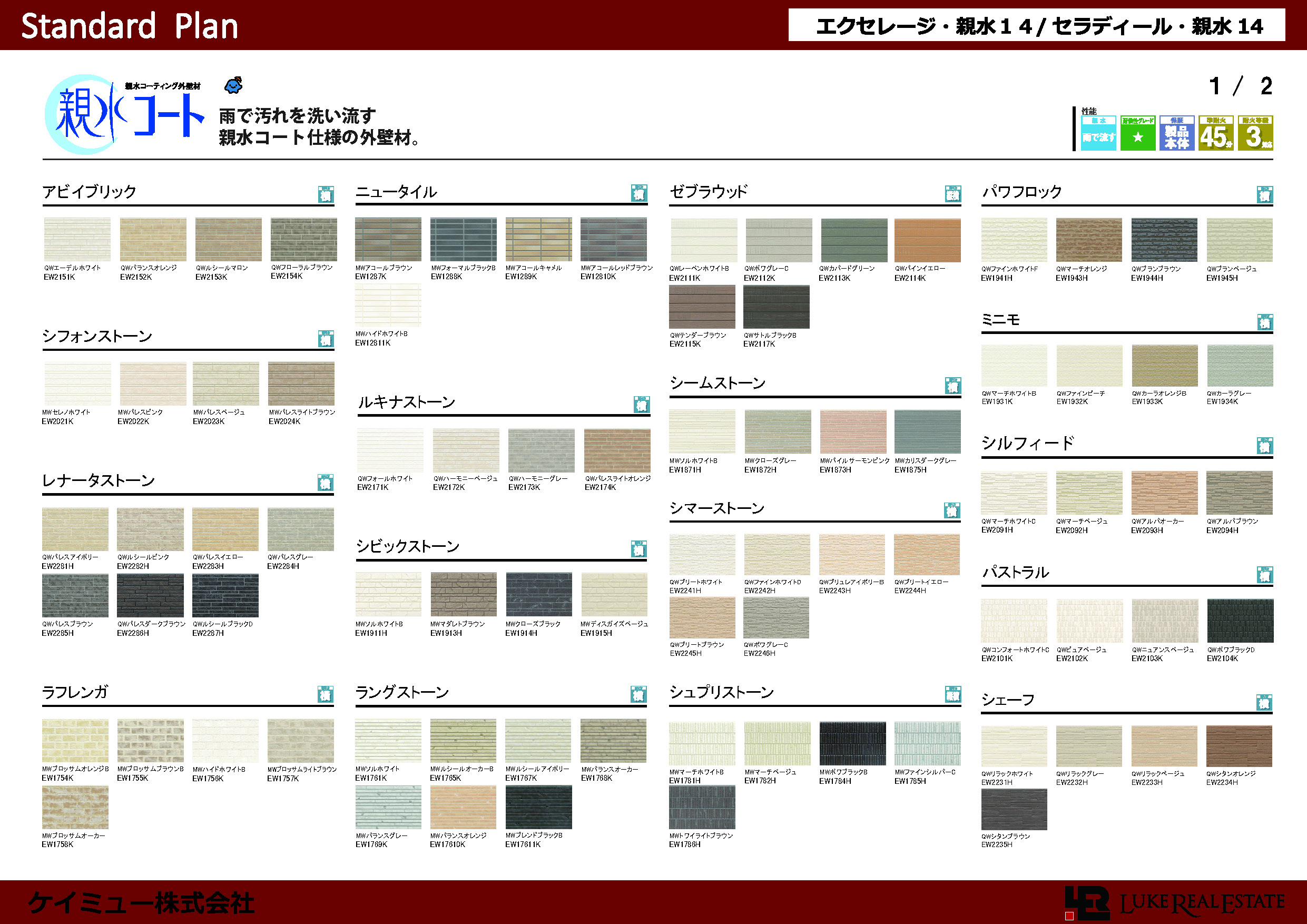The height and width of the screenshot is (924, 1307).
Task: Select the MWパレスピンク EW2022K swatch
Action: pyautogui.click(x=153, y=384)
